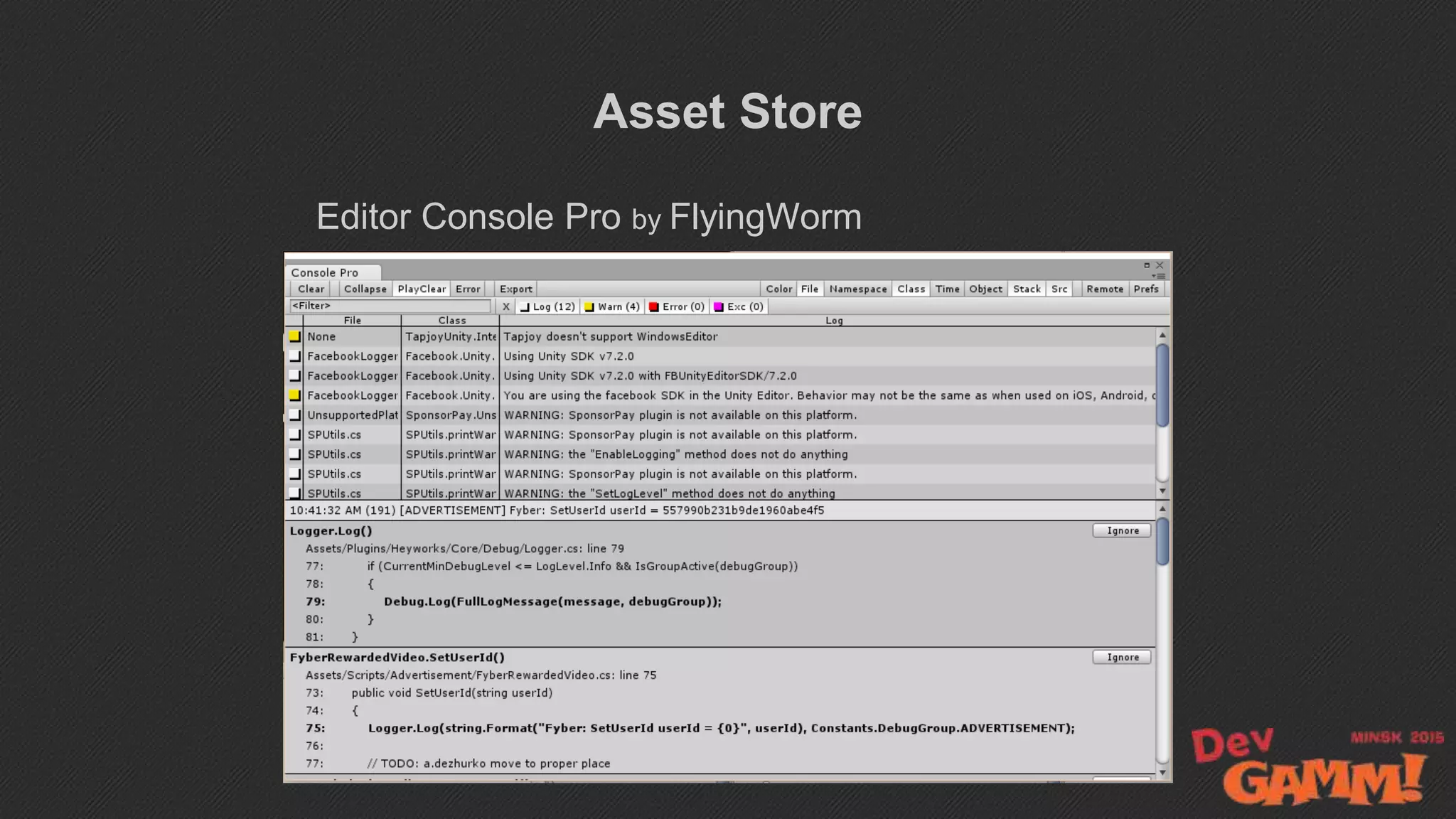Open Logger.cs line 79 path
The image size is (1456, 819).
pos(465,548)
